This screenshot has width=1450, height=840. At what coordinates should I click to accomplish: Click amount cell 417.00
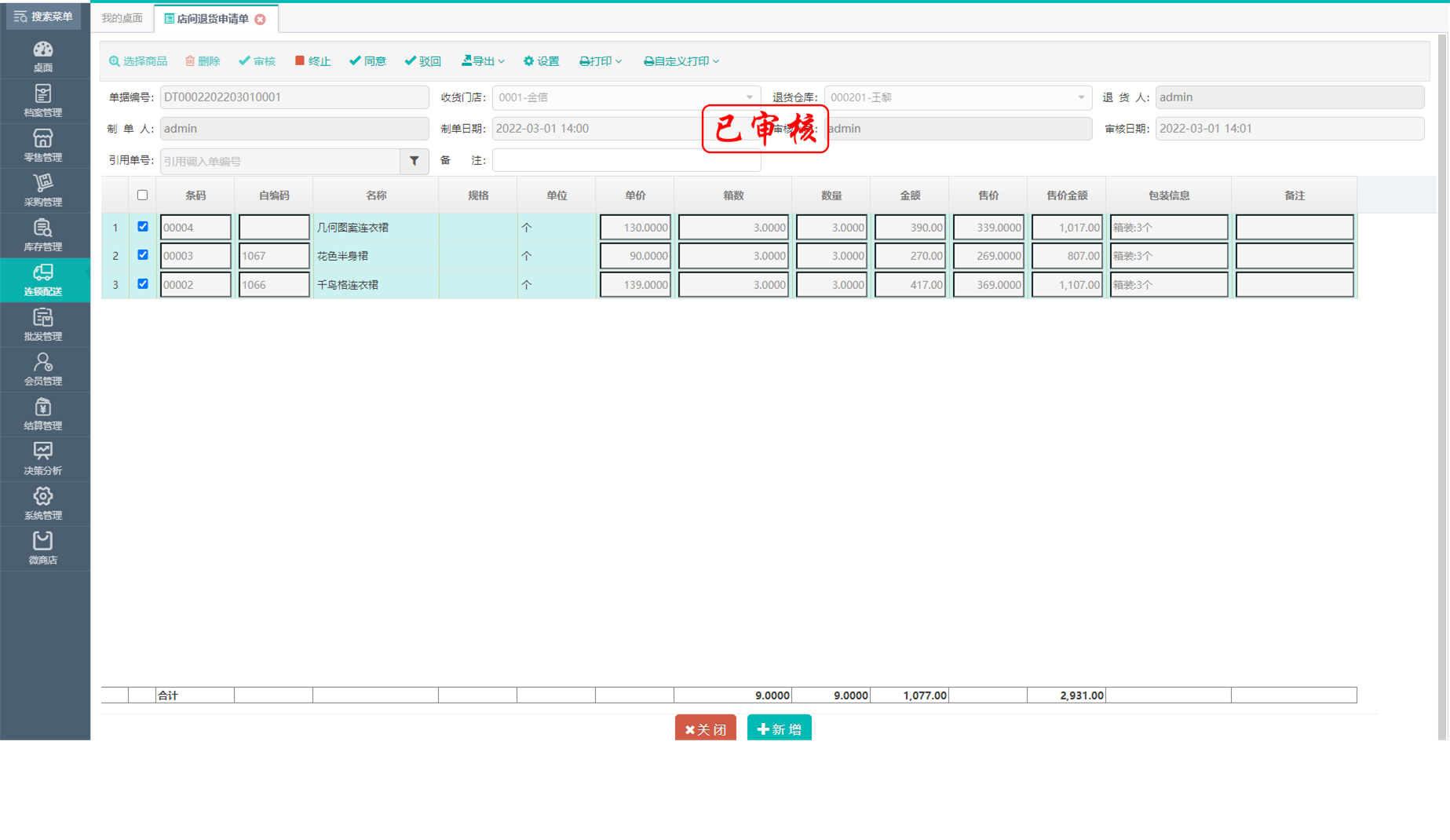pos(910,285)
